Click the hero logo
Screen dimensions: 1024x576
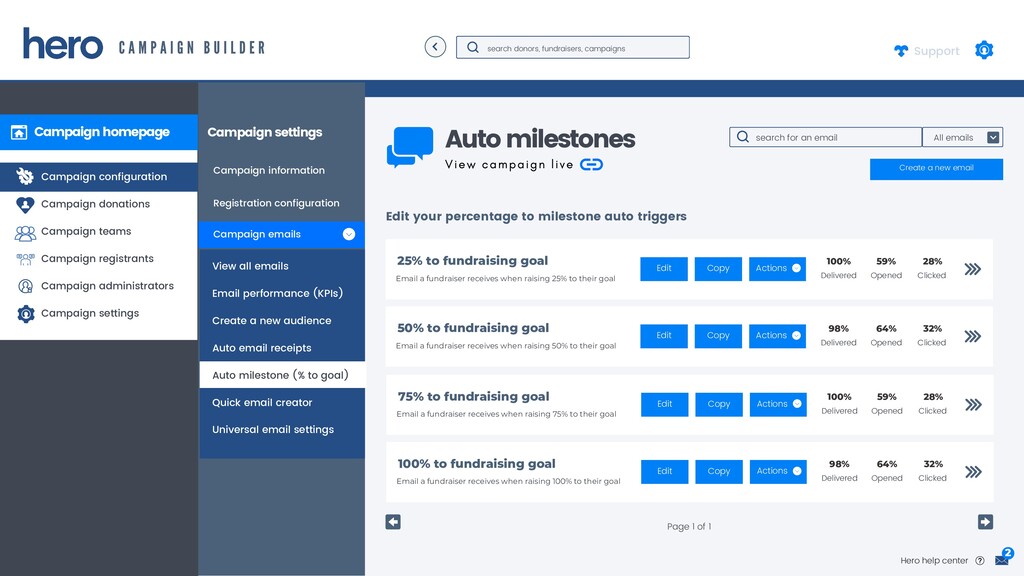point(63,44)
